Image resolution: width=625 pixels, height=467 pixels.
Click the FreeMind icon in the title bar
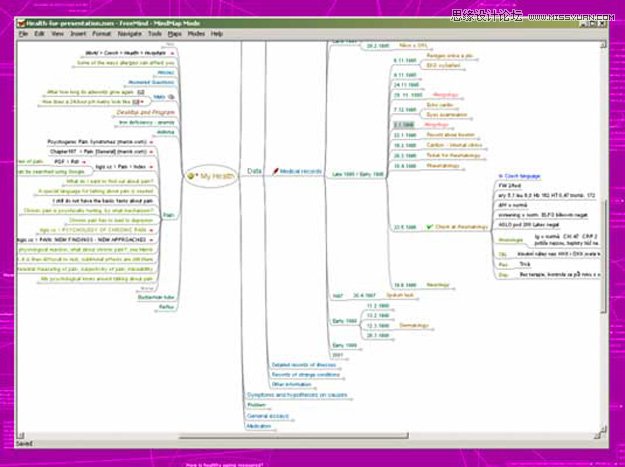(x=21, y=24)
